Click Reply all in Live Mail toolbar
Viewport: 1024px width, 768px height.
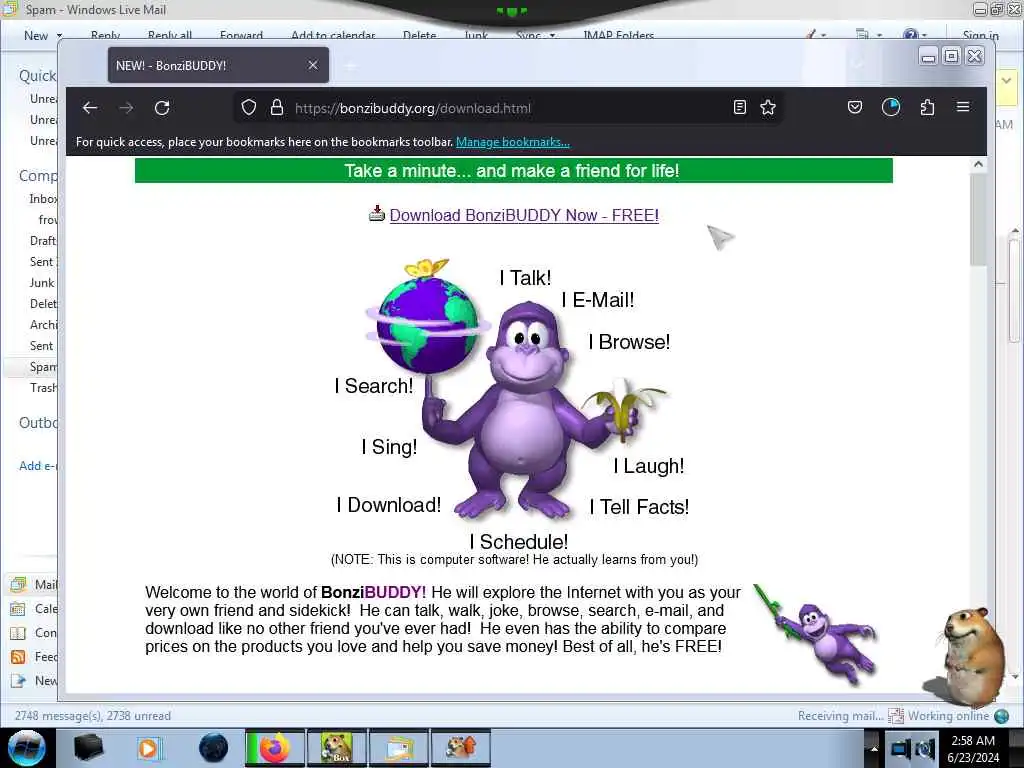pyautogui.click(x=170, y=35)
